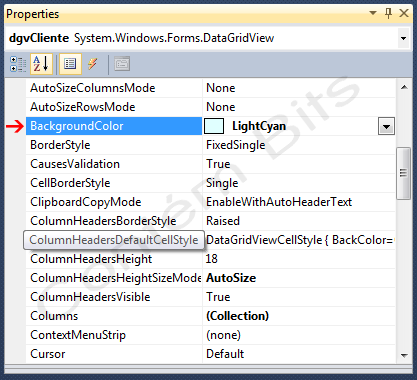Open the BackgroundColor LightCyan dropdown arrow

[386, 126]
